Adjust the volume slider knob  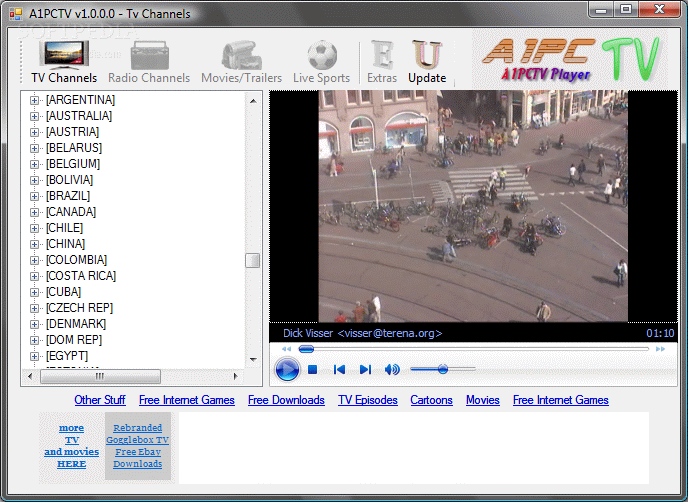443,369
